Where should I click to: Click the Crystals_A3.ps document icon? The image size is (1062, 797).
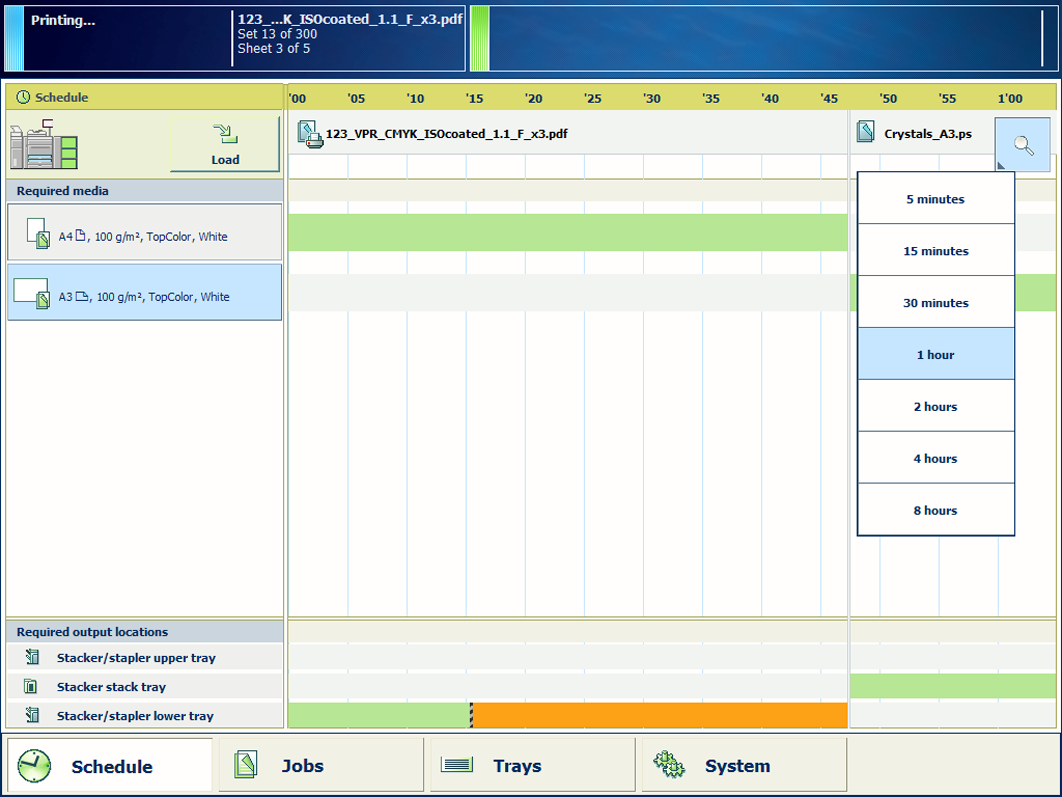coord(866,133)
